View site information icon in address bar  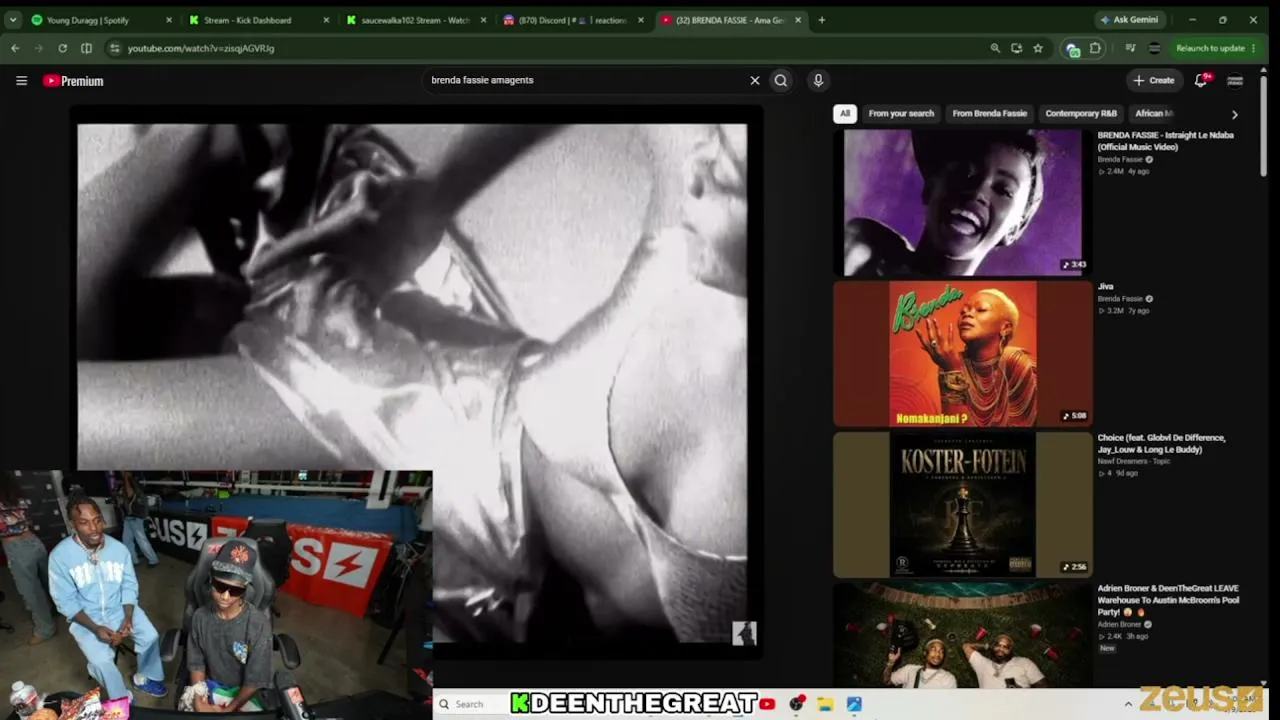click(x=114, y=48)
